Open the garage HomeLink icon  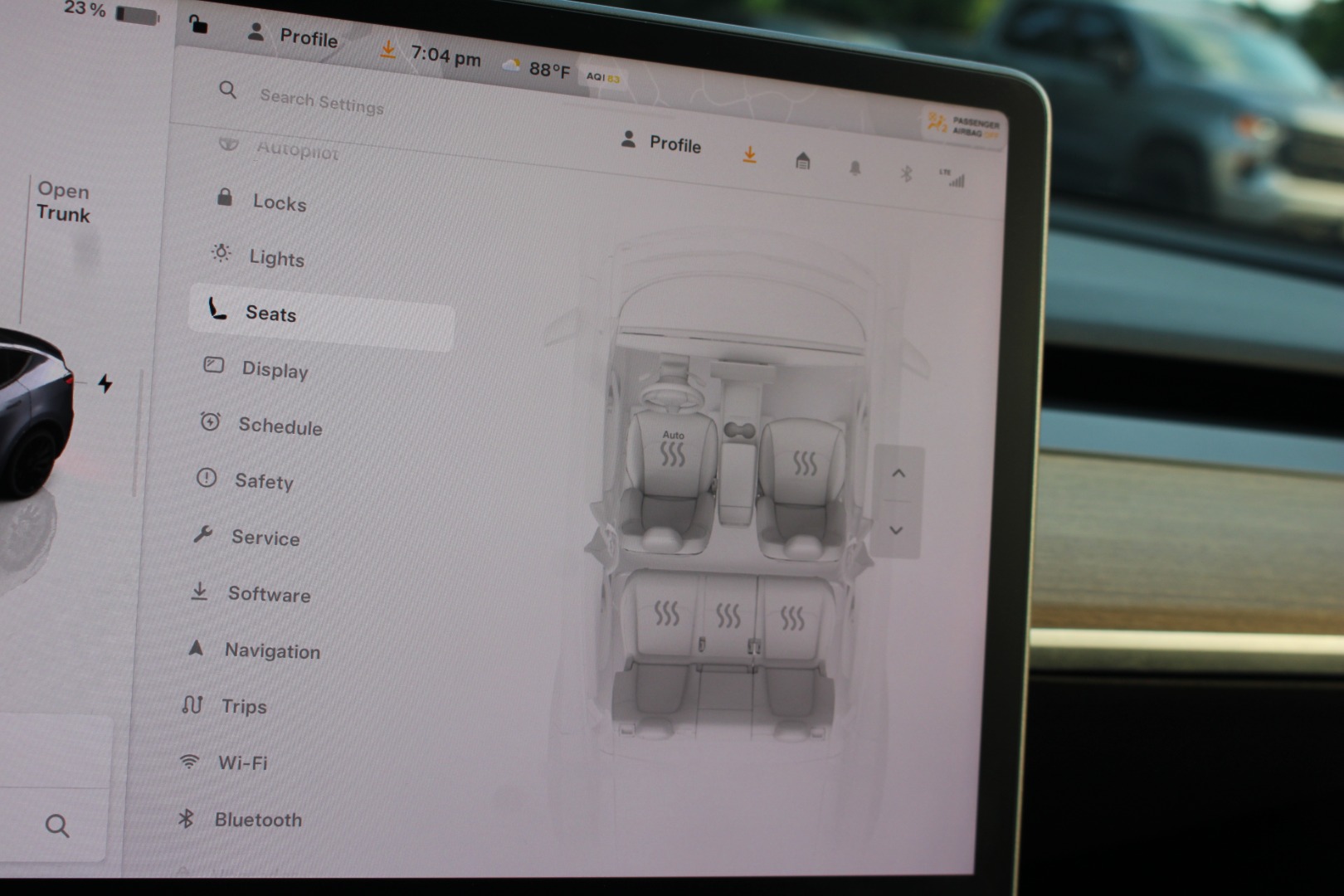pos(802,161)
